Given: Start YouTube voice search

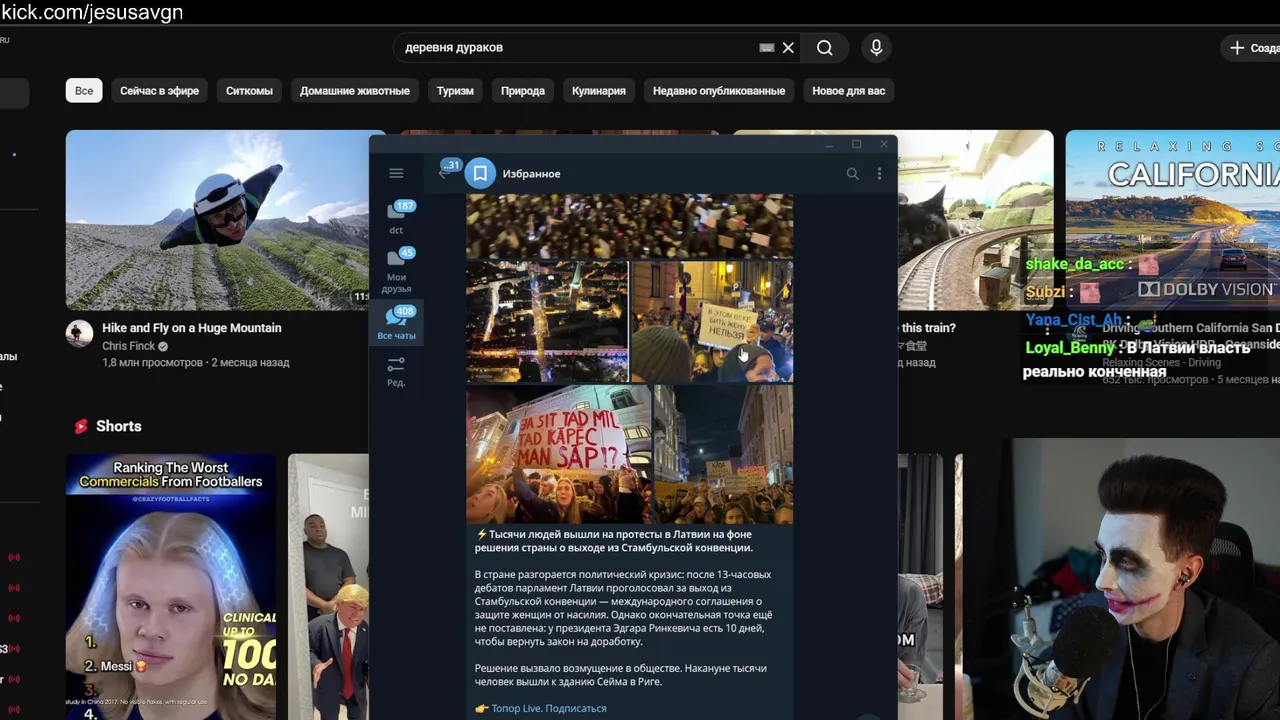Looking at the screenshot, I should tap(876, 48).
